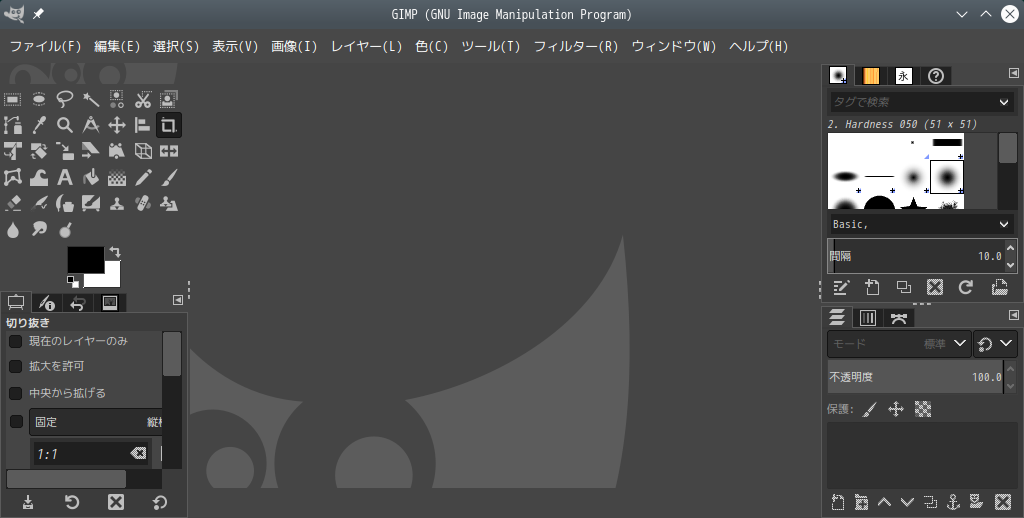Screen dimensions: 1024x518
Task: Open the layer mode group switch dropdown
Action: click(995, 344)
